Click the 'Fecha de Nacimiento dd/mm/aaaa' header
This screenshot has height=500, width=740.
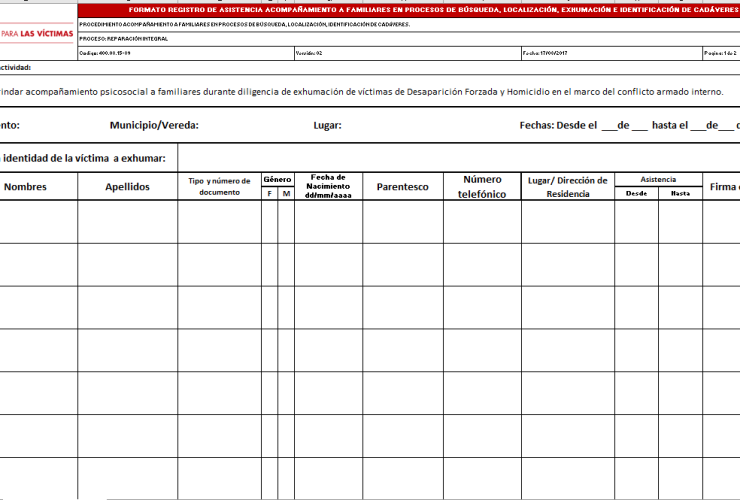click(x=328, y=186)
